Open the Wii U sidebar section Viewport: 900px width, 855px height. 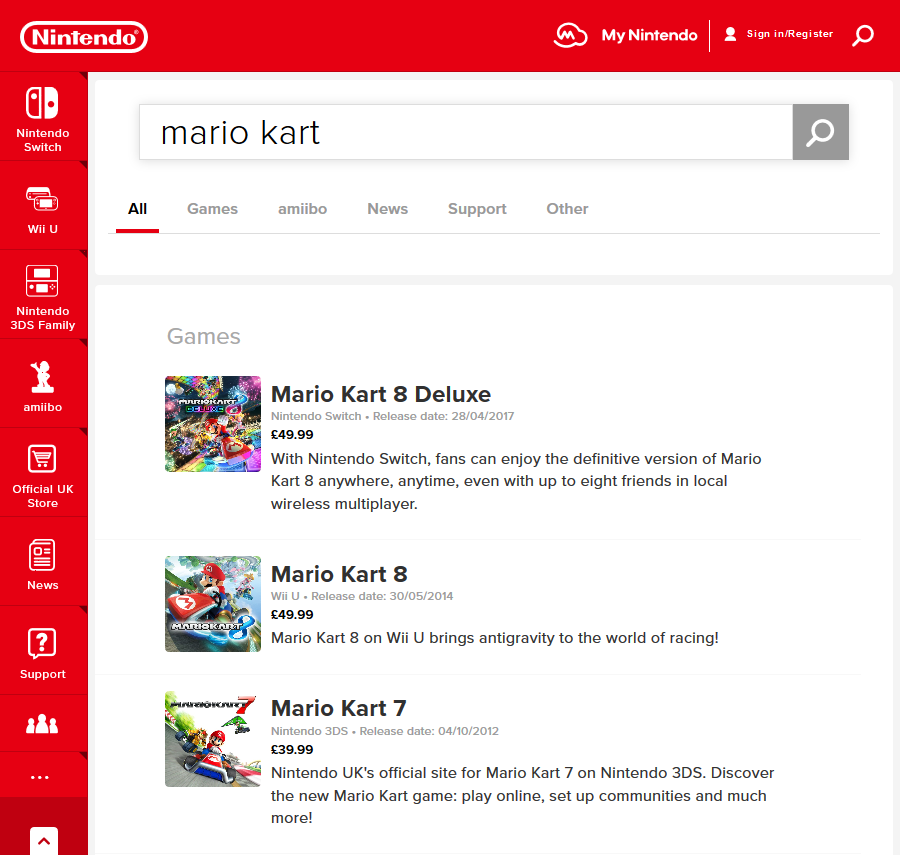coord(43,208)
